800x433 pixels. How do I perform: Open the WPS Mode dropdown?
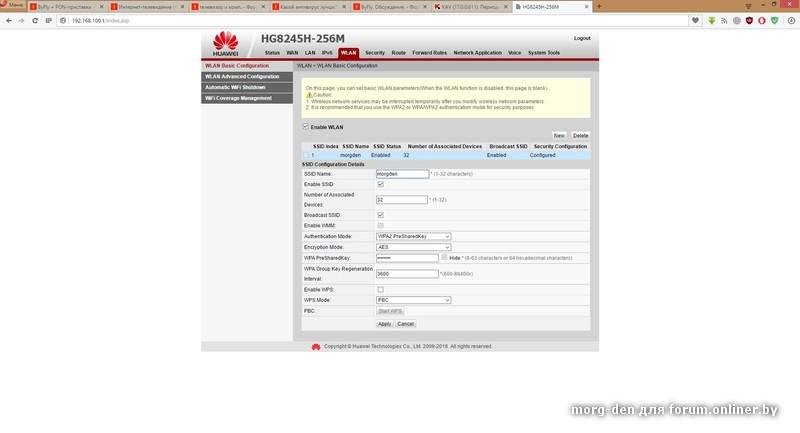tap(413, 300)
